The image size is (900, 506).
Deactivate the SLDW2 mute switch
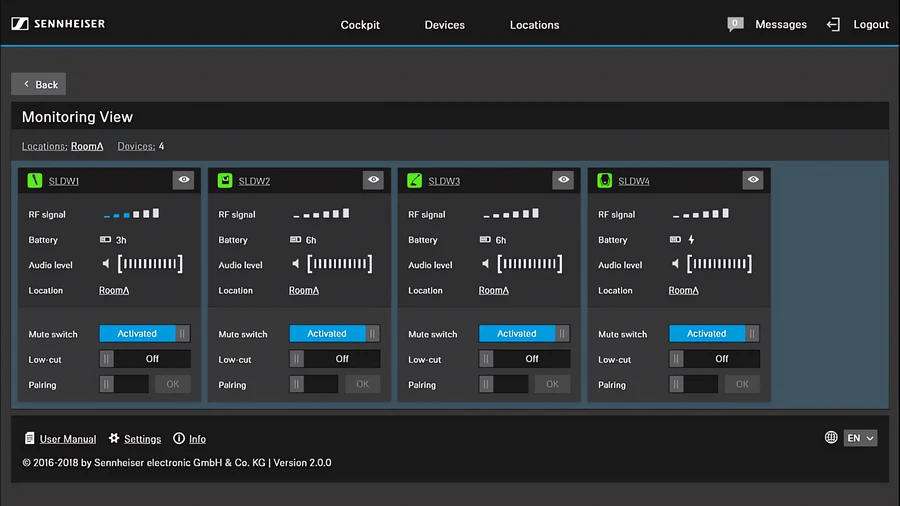pos(335,333)
